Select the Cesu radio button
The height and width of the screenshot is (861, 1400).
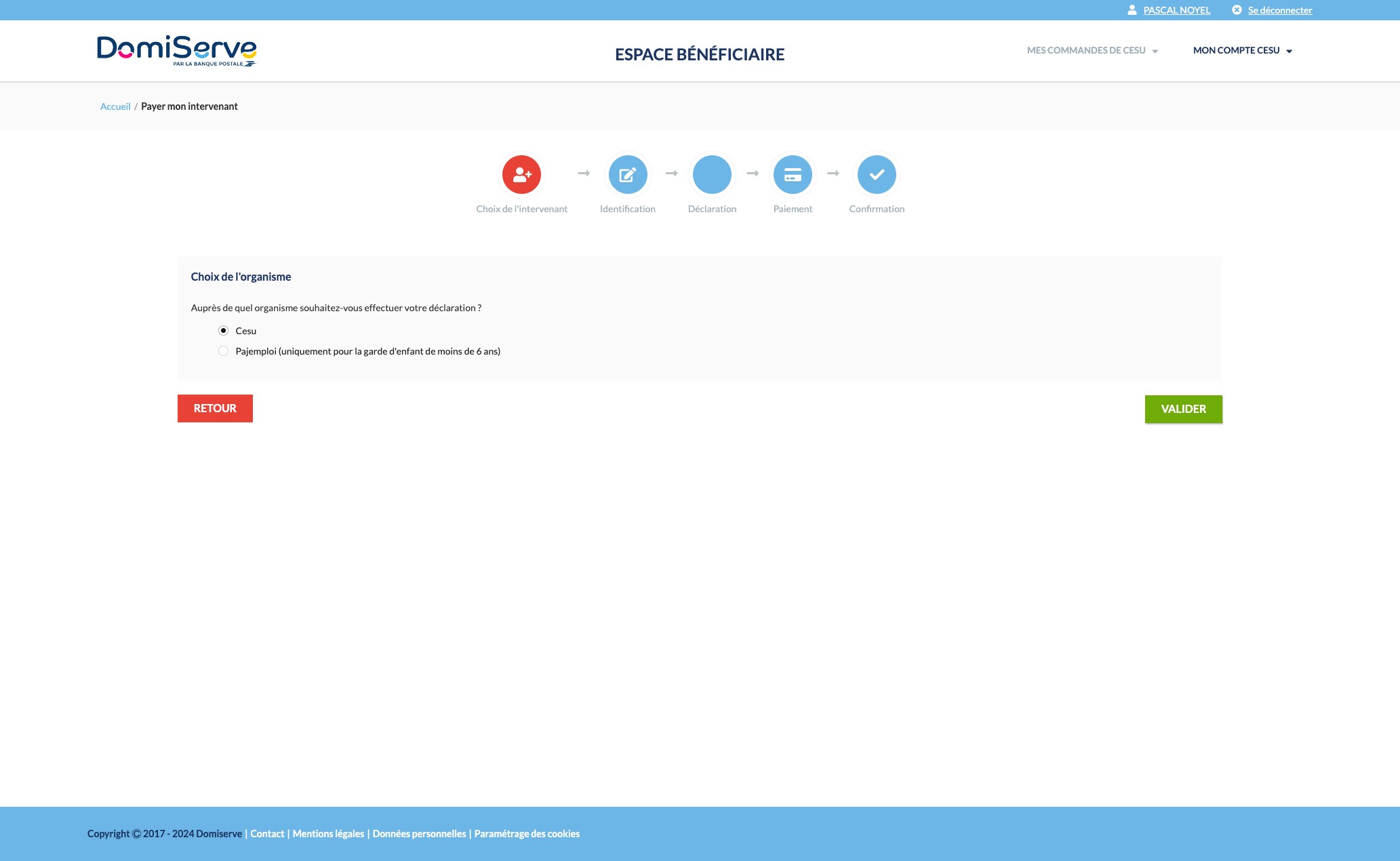(223, 331)
